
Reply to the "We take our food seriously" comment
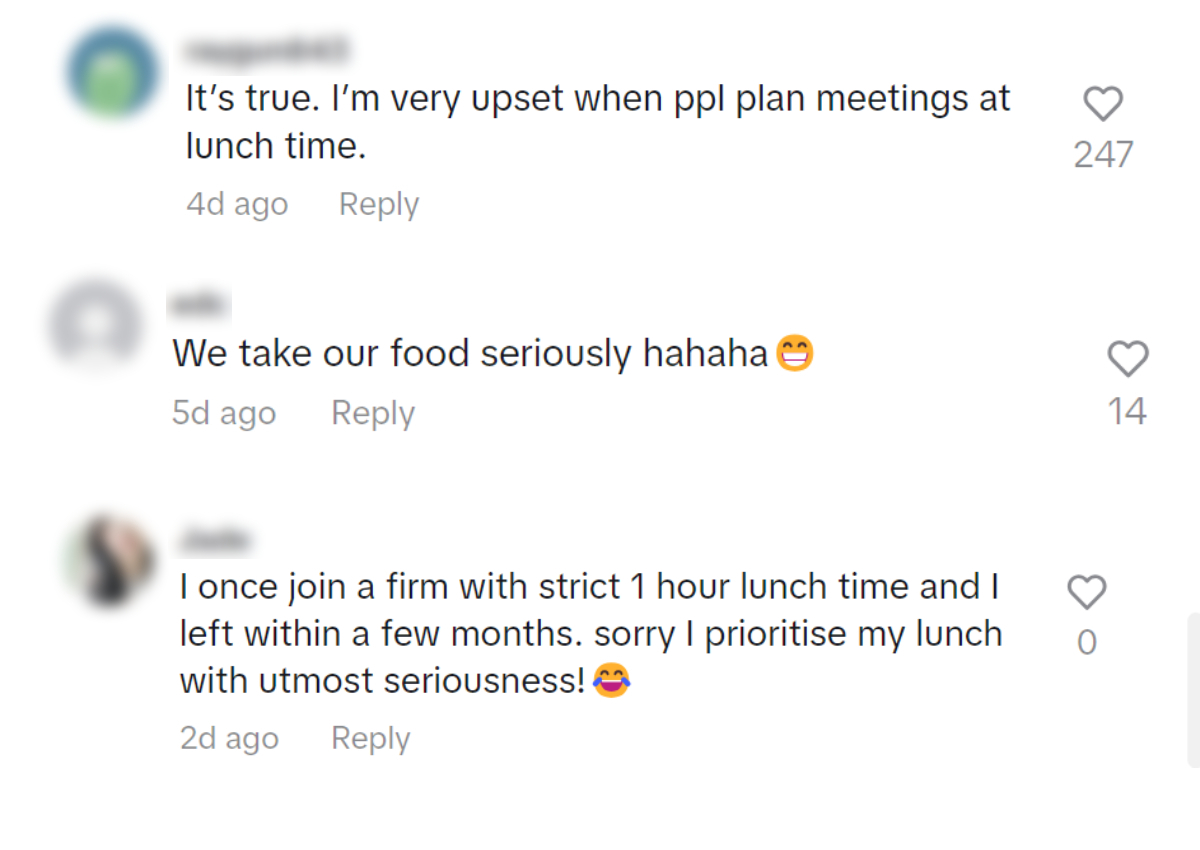pyautogui.click(x=372, y=413)
